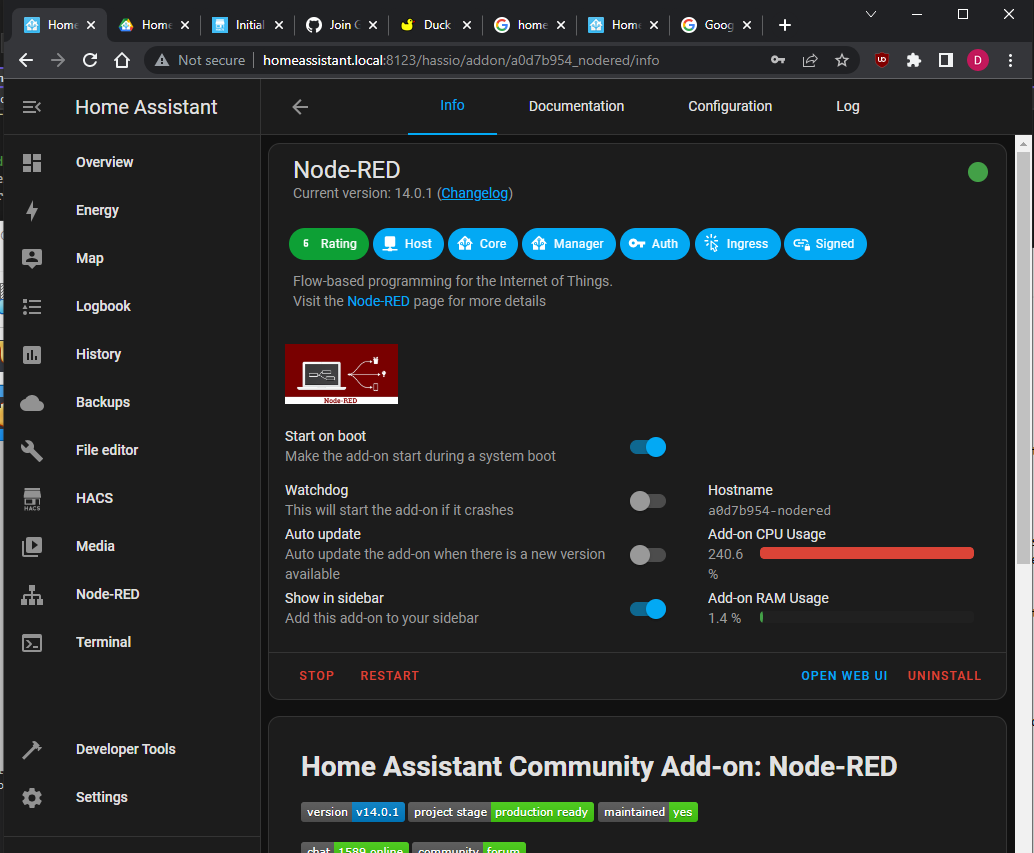
Task: Bookmark this page with the star icon
Action: coord(841,61)
